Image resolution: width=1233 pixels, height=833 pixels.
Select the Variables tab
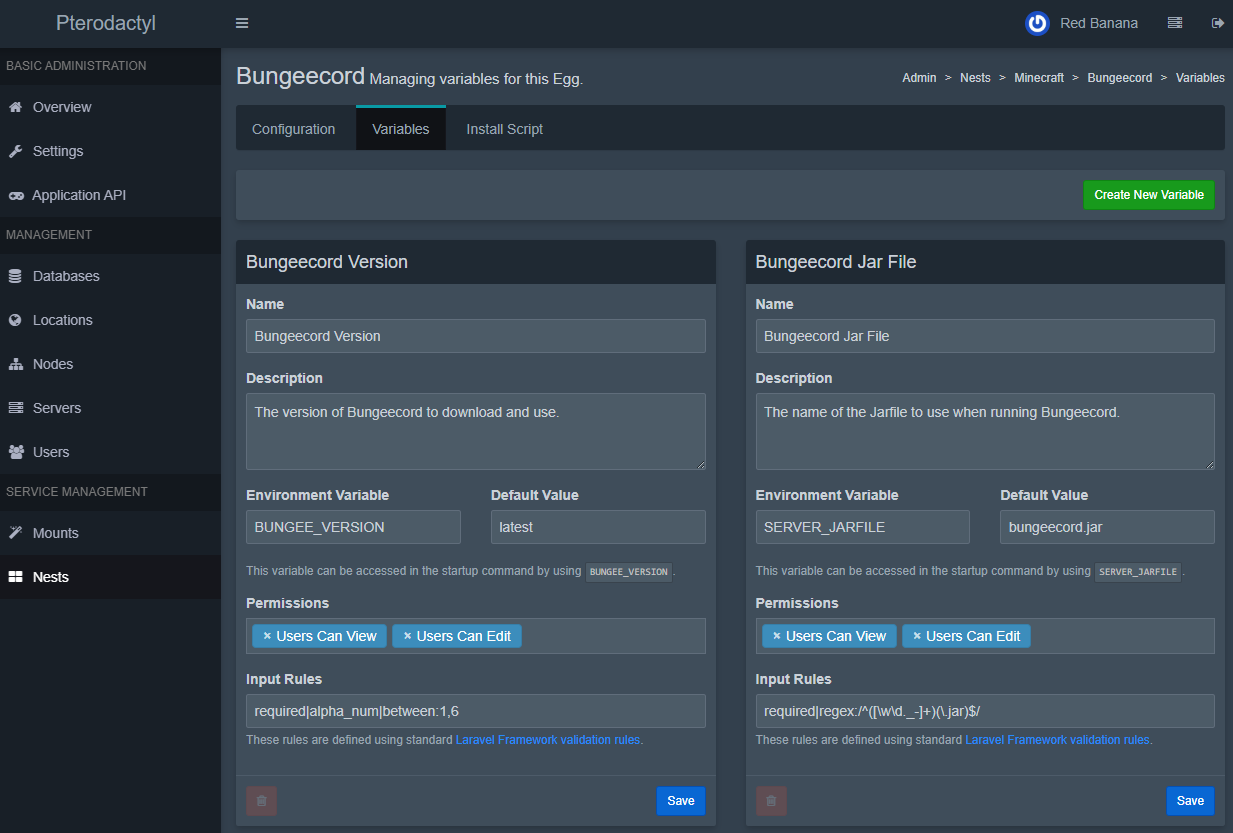pyautogui.click(x=401, y=128)
